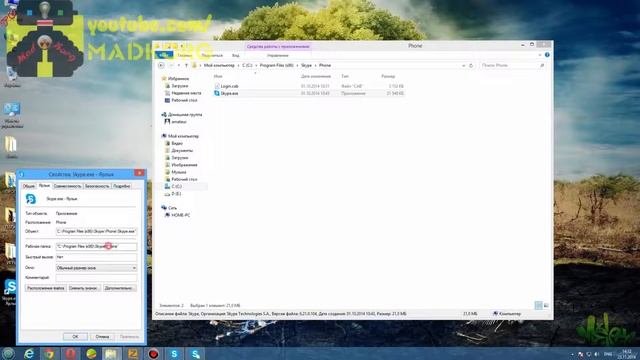Sort by the Дата изменения column header

click(x=316, y=76)
